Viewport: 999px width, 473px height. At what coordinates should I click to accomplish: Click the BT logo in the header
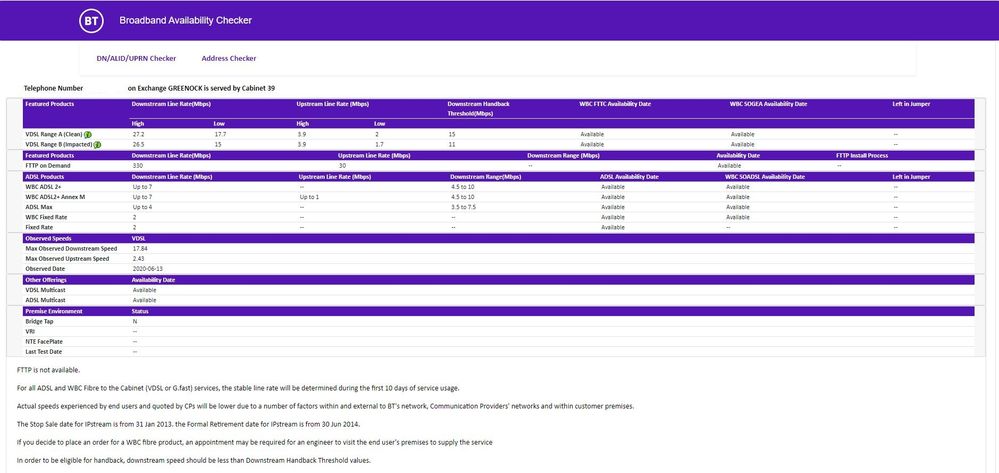(x=91, y=20)
